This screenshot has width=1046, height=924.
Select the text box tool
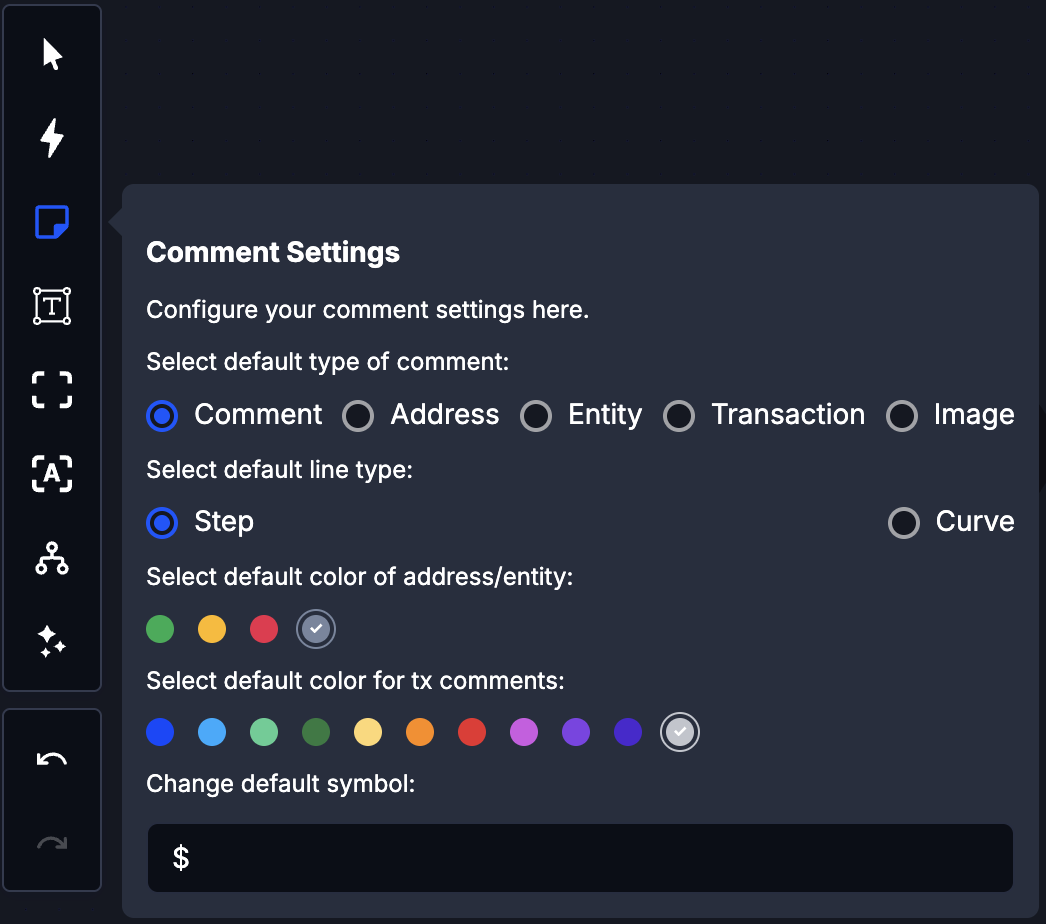click(52, 306)
